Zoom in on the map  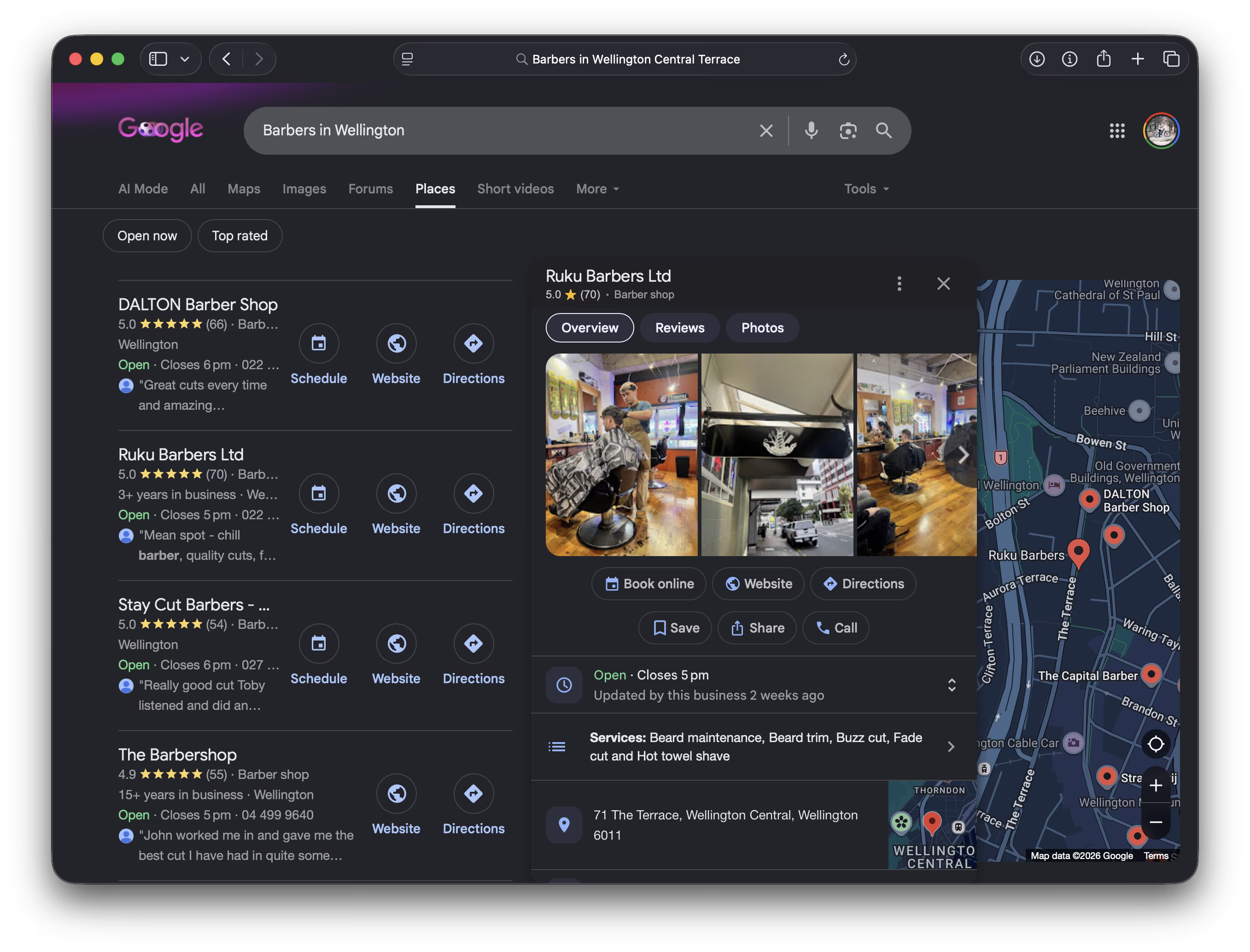pos(1155,785)
